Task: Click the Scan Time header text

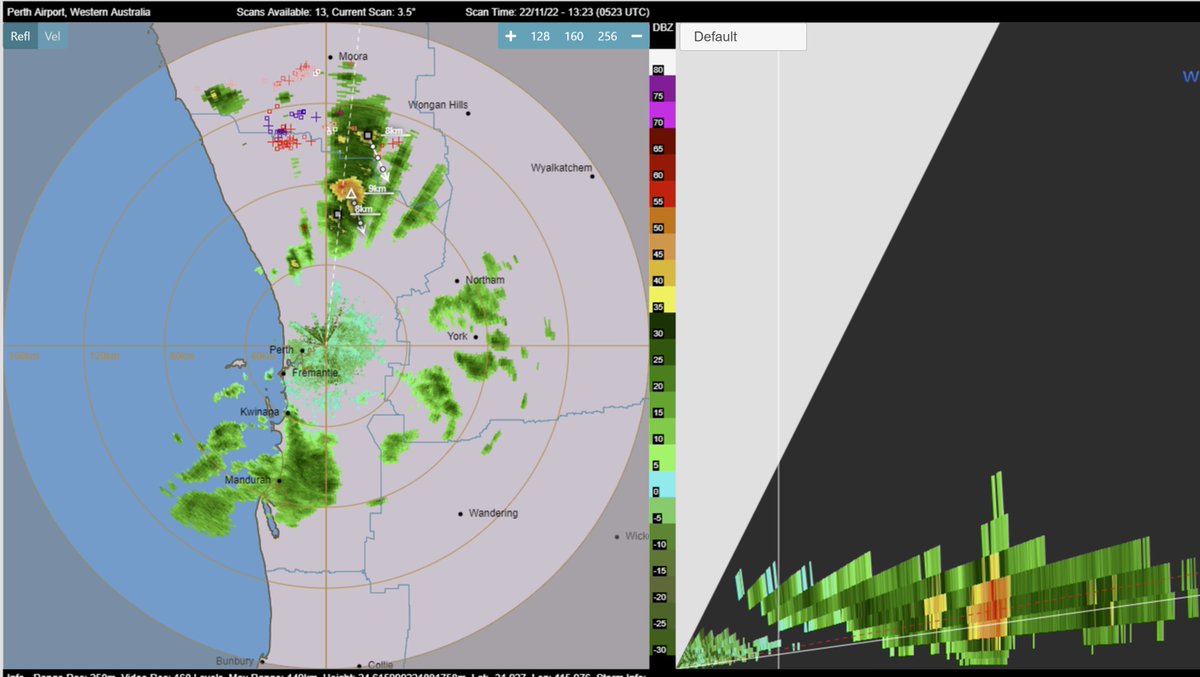Action: click(x=555, y=13)
